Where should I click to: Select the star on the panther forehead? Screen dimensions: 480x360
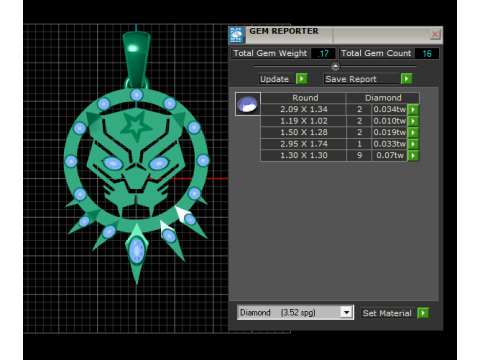135,127
